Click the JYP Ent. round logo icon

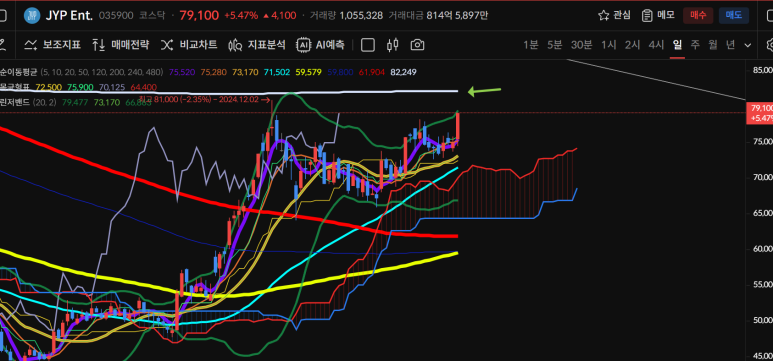coord(32,15)
